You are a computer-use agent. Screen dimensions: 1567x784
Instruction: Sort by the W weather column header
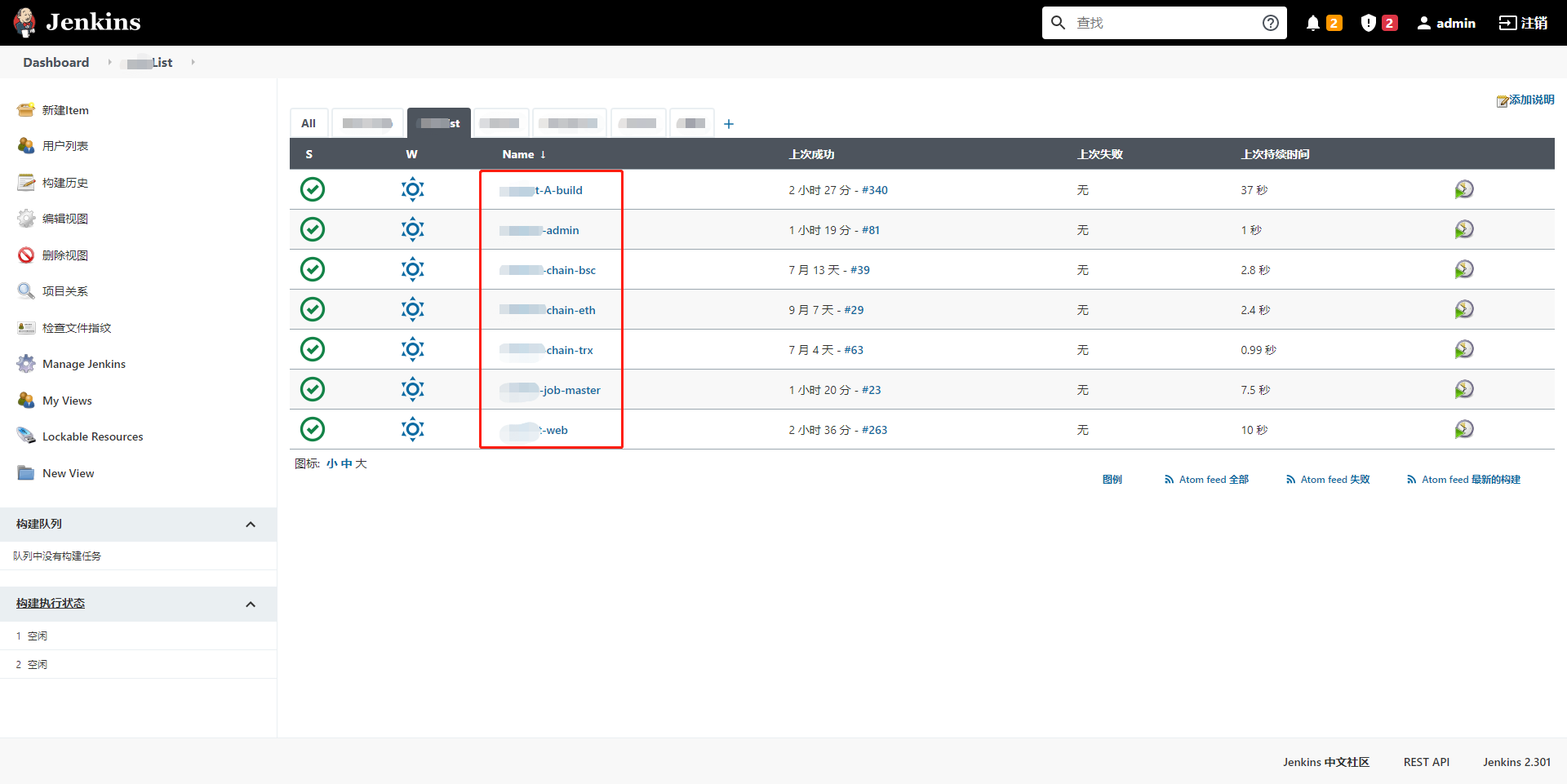pyautogui.click(x=411, y=154)
